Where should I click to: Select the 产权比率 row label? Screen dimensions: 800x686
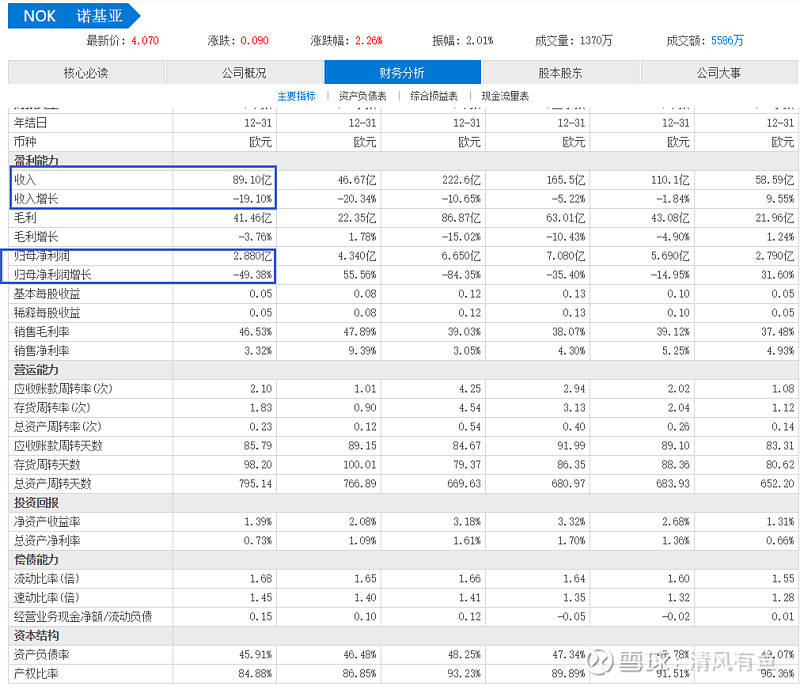(36, 674)
